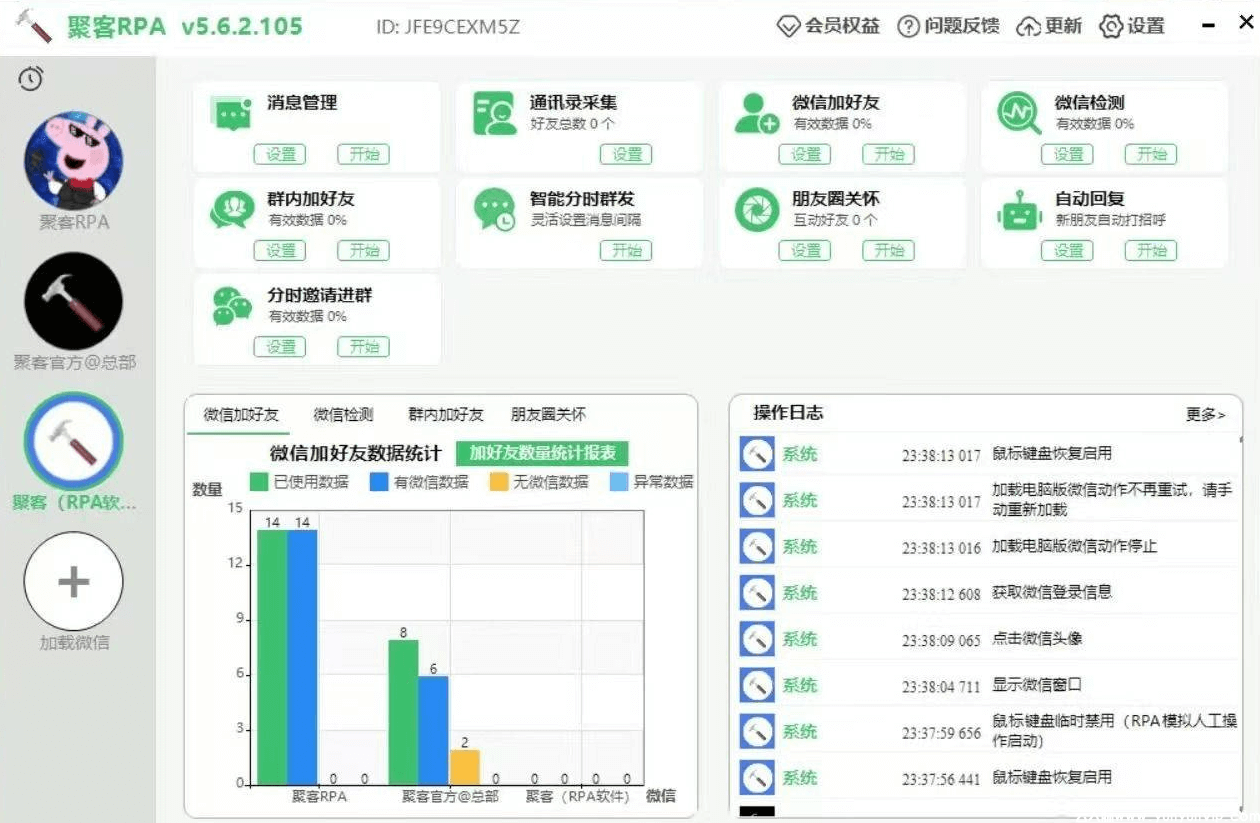The width and height of the screenshot is (1260, 823).
Task: Click the 消息管理 message icon
Action: coord(232,114)
